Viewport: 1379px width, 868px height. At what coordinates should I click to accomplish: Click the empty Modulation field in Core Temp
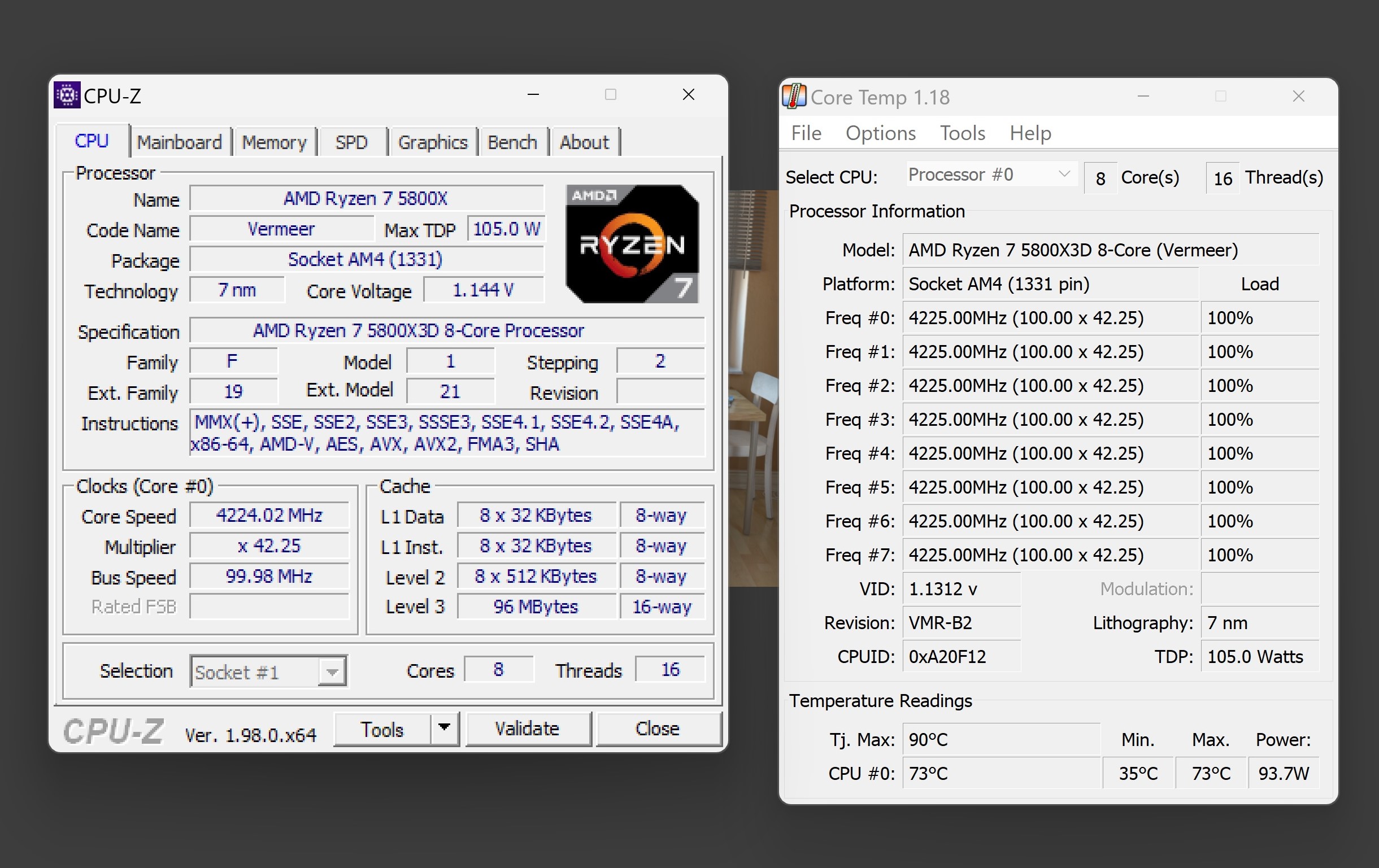coord(1259,588)
